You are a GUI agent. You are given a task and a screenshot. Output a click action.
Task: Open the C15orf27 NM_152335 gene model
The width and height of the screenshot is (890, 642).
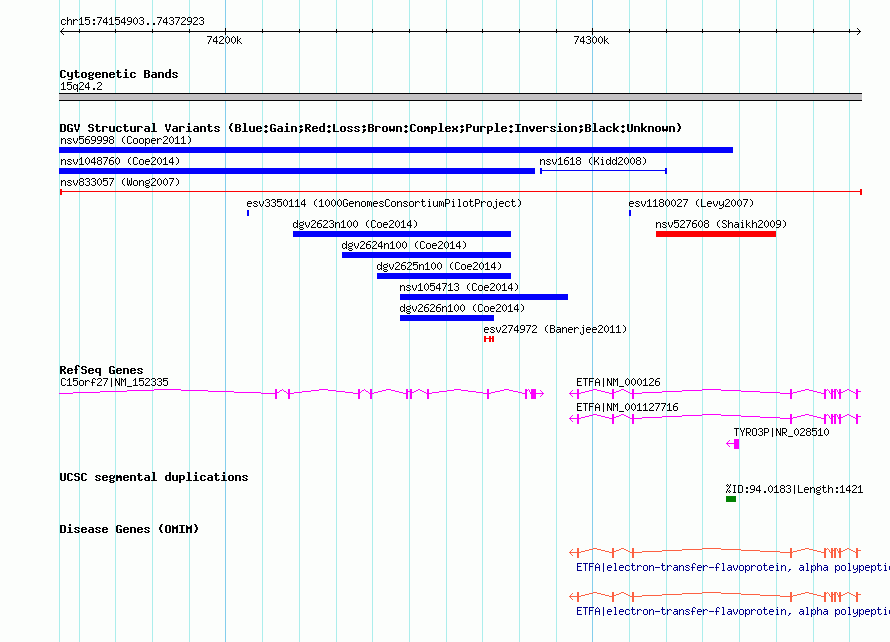click(x=301, y=393)
